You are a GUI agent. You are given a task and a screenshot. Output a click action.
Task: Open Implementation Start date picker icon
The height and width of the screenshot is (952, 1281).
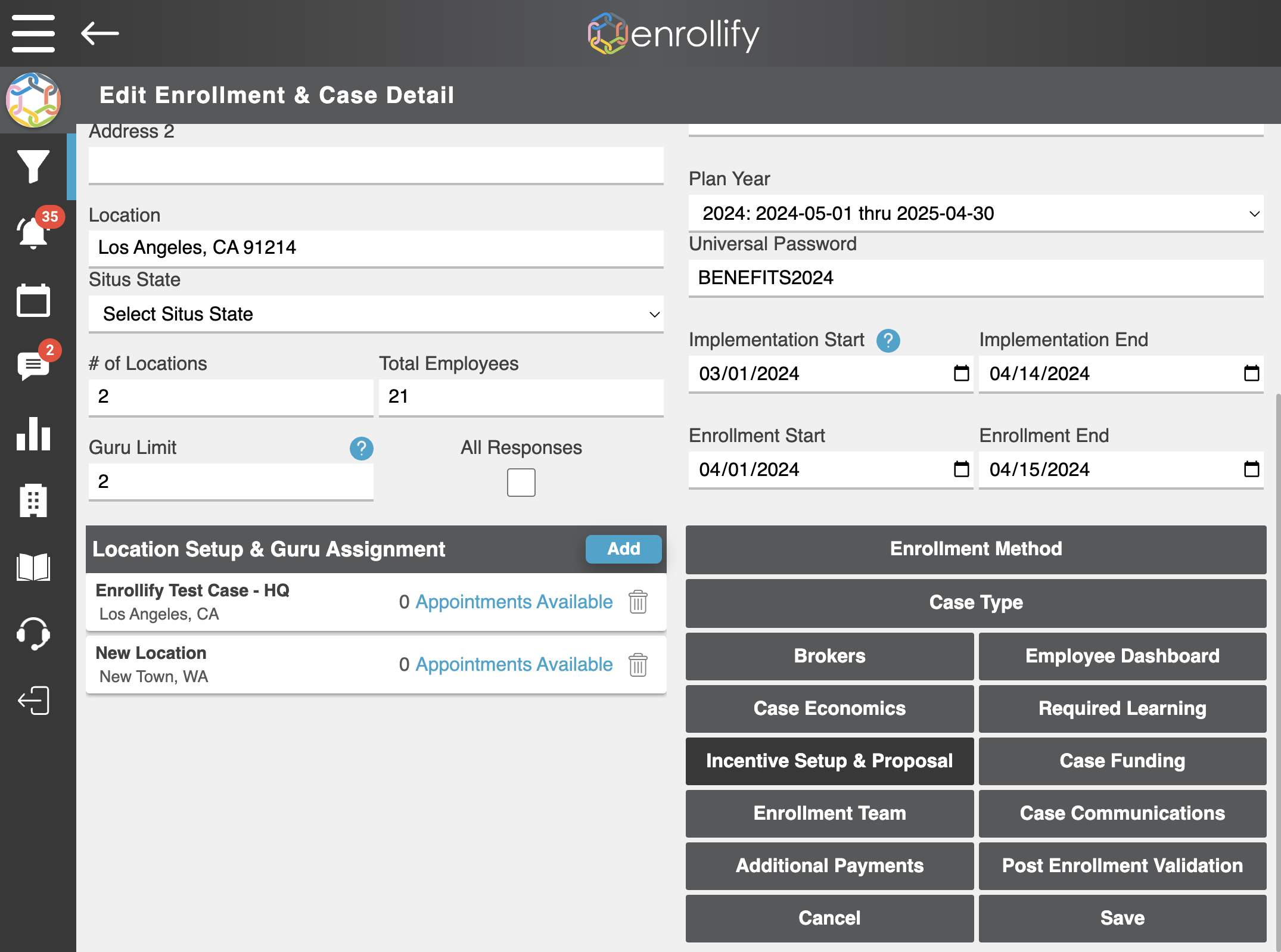(x=961, y=374)
